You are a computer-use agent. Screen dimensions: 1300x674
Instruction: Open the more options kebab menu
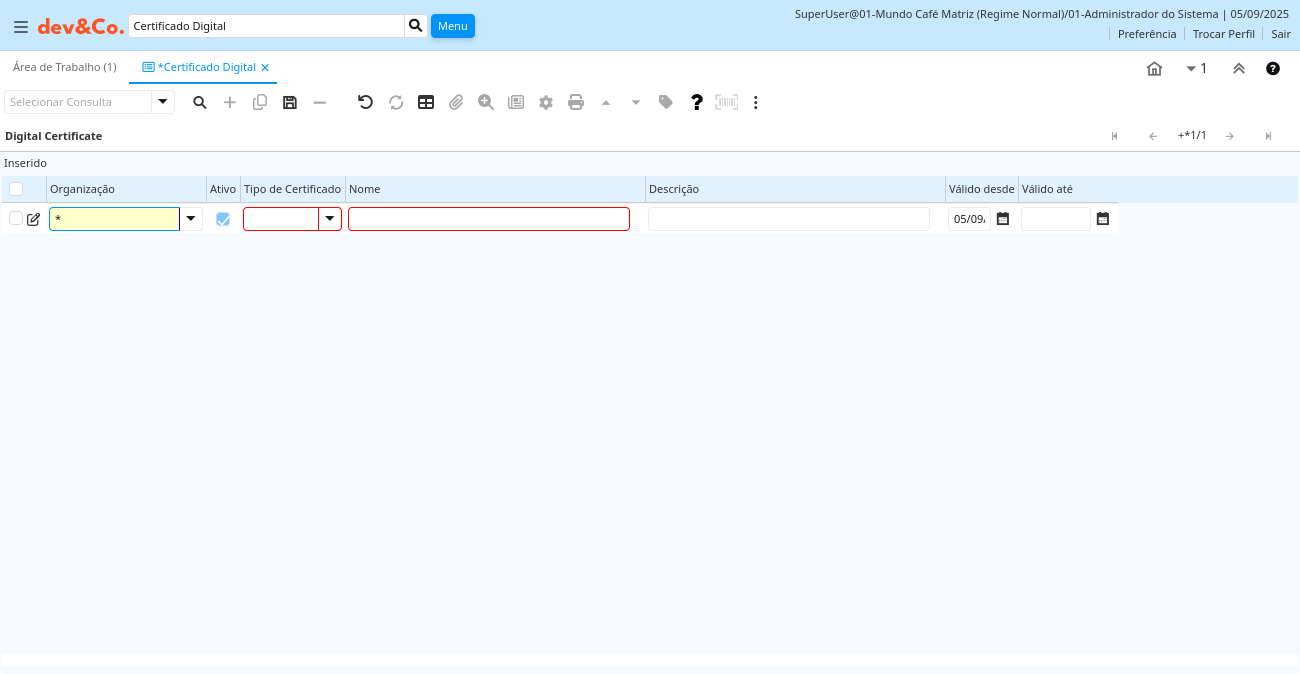coord(756,102)
